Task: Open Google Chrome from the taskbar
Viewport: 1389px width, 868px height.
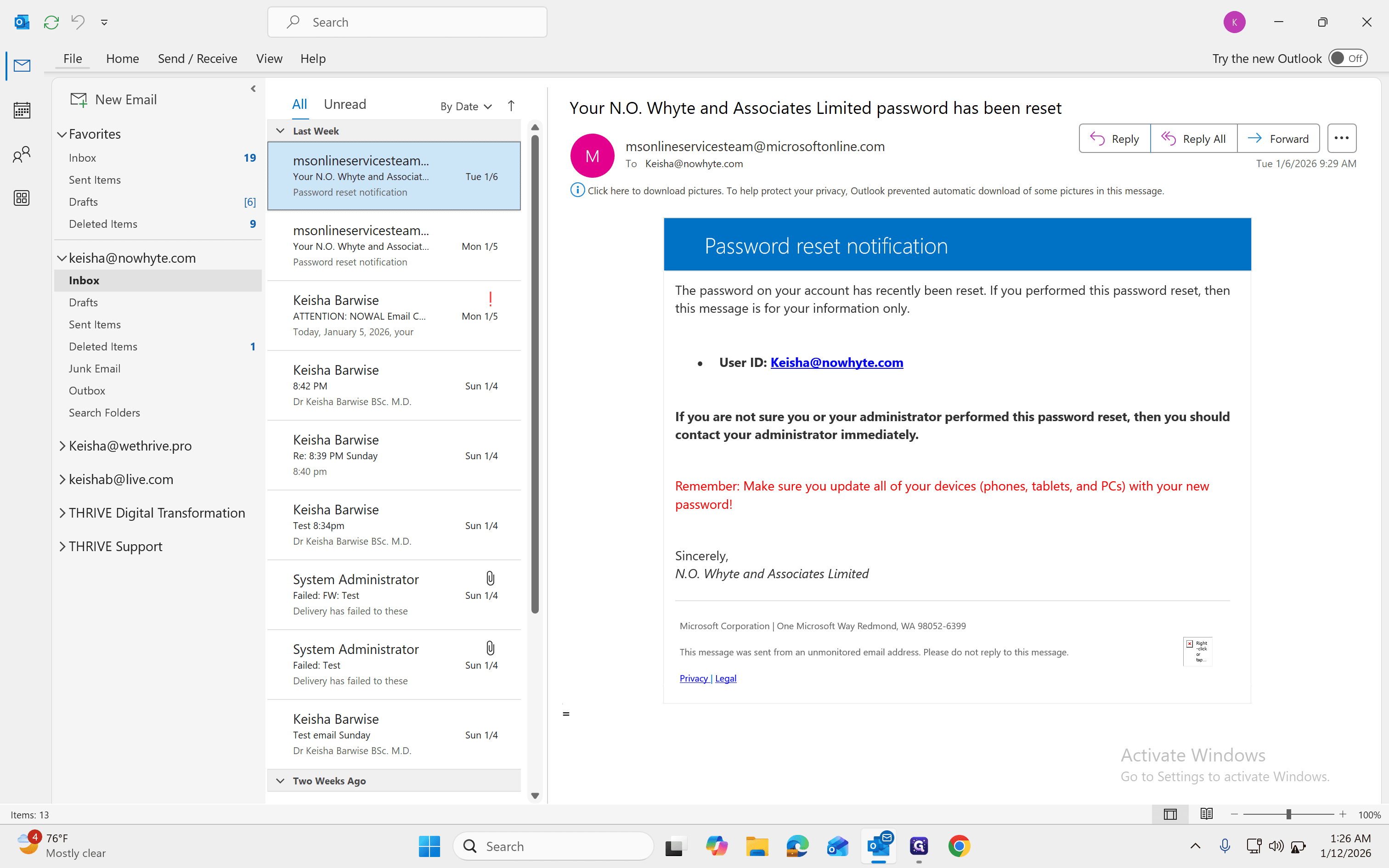Action: point(959,846)
